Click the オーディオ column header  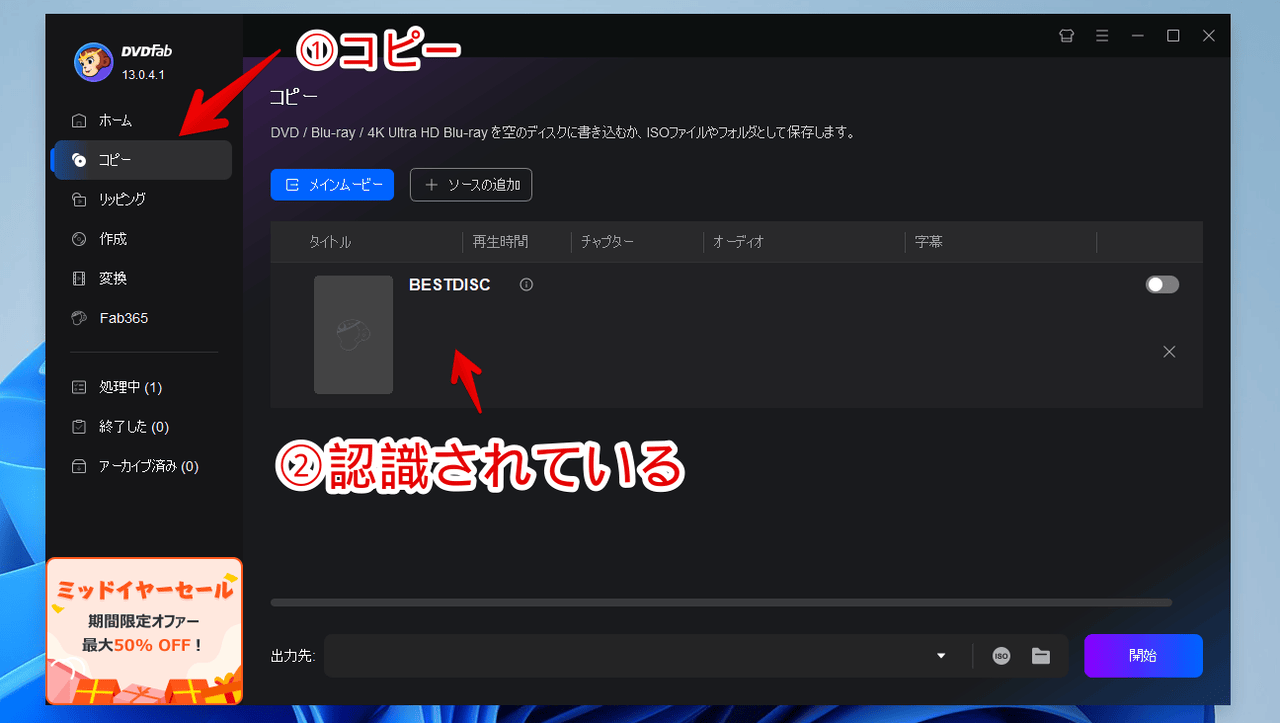point(738,242)
